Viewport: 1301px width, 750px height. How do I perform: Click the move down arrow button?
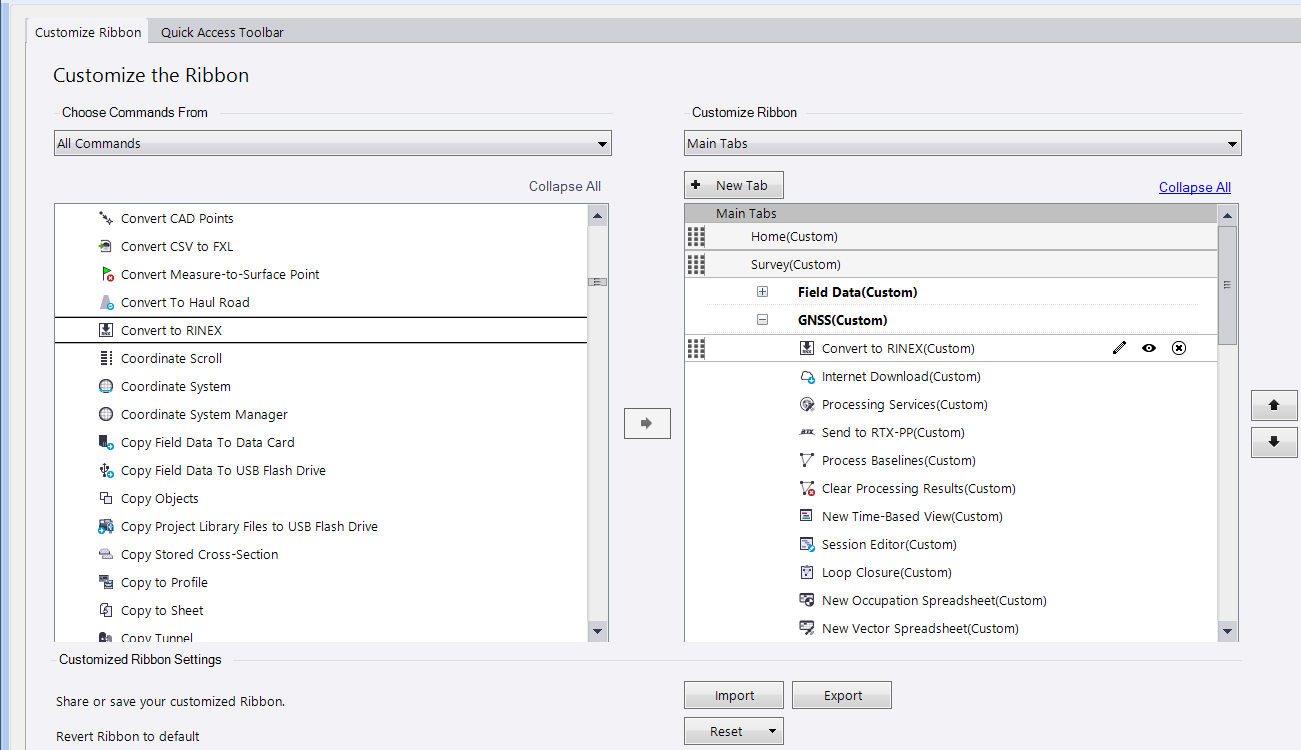[1273, 442]
